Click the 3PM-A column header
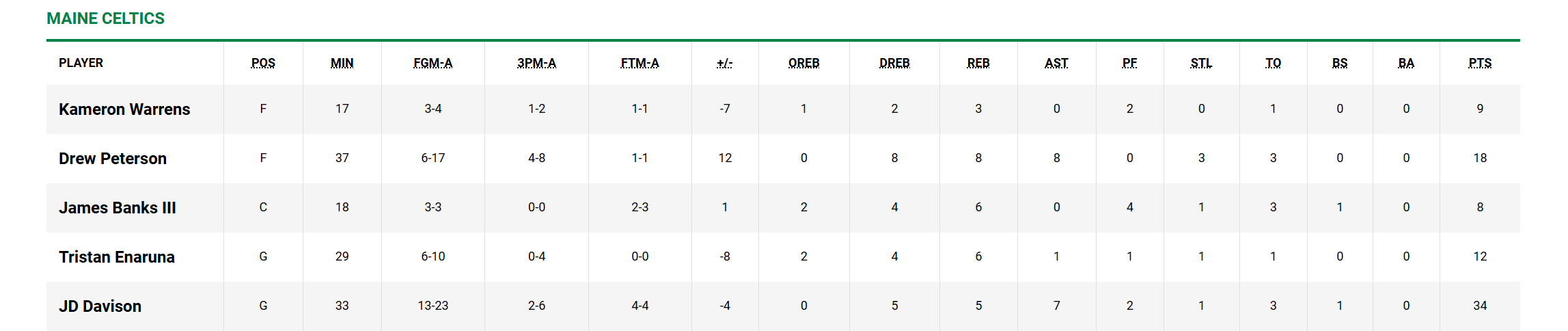This screenshot has width=1568, height=331. tap(536, 63)
